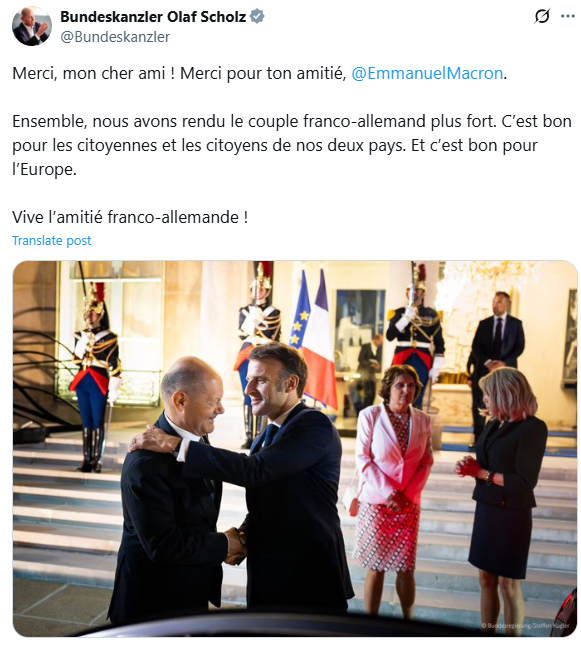581x657 pixels.
Task: Click the woman in the pink jacket
Action: pos(394,482)
